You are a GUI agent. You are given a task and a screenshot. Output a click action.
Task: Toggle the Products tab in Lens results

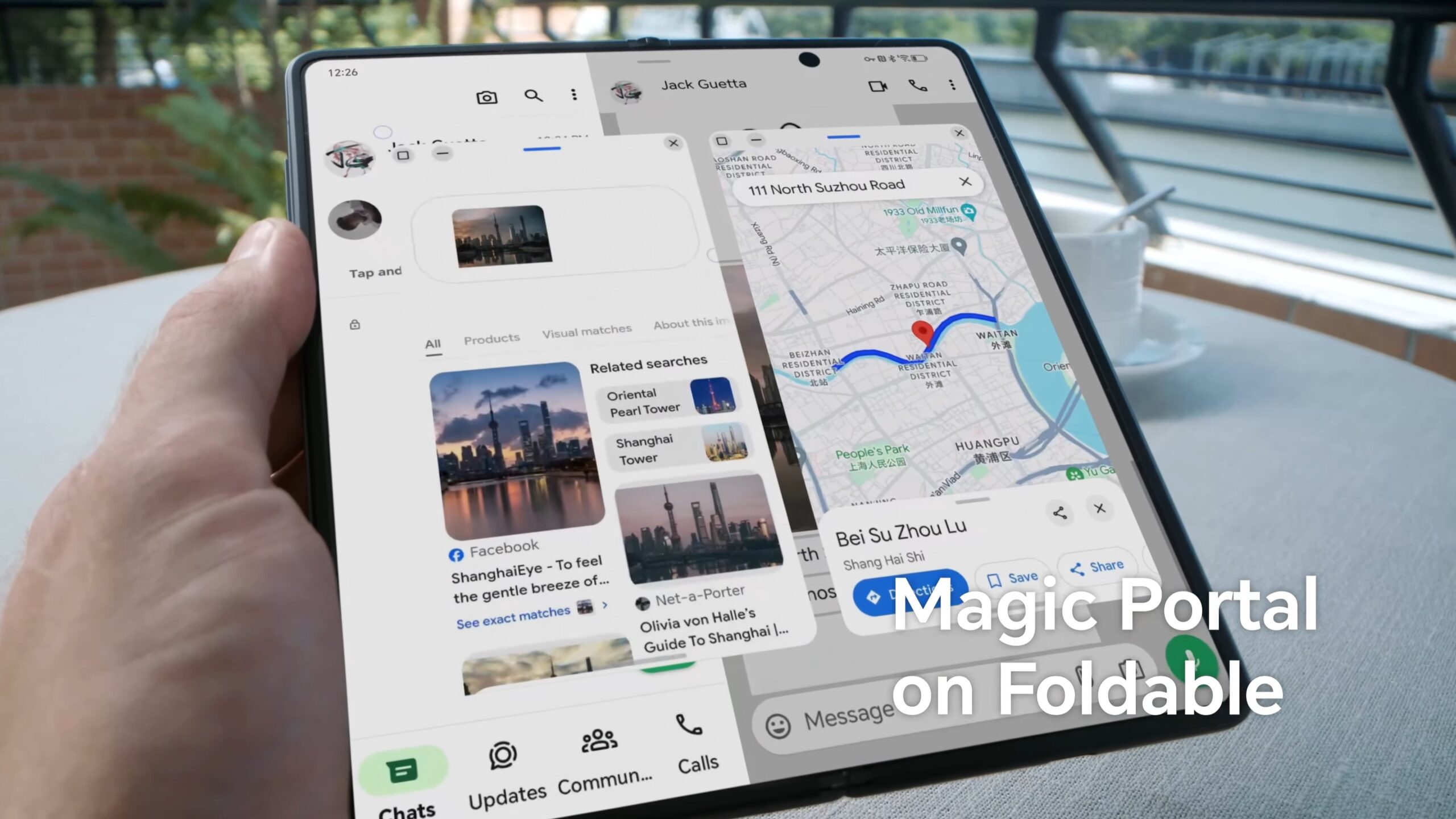(x=492, y=337)
